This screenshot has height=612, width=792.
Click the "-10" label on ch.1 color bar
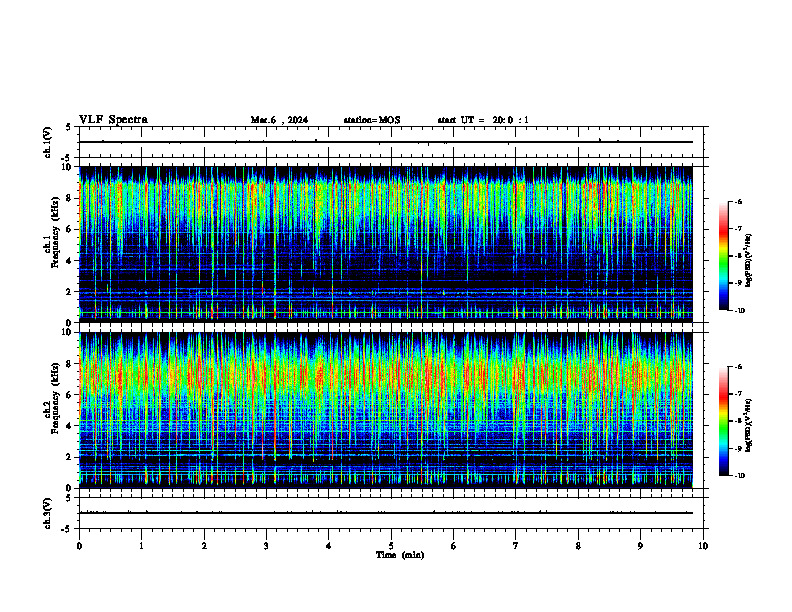(740, 311)
